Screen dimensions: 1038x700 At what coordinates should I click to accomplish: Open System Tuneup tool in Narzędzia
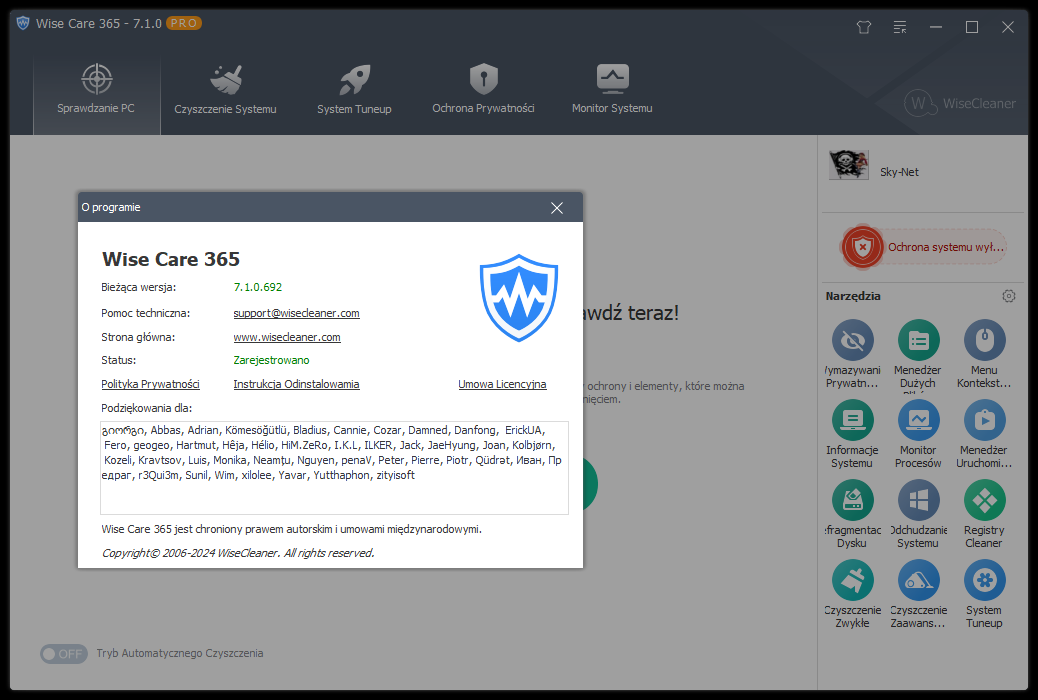click(x=984, y=595)
